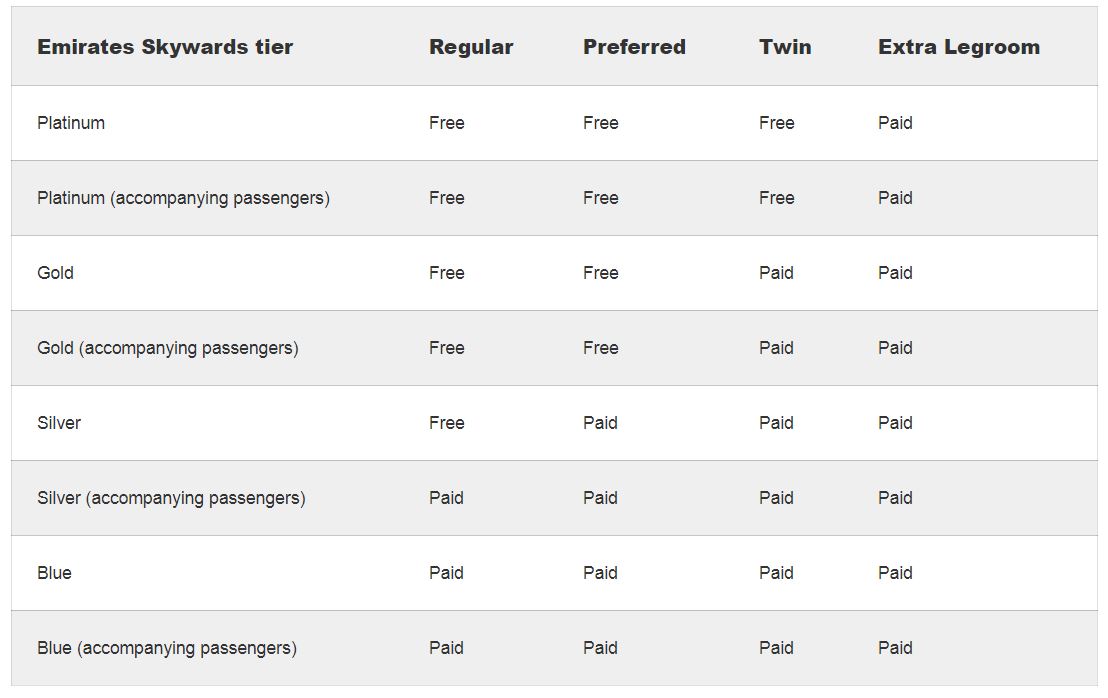Click "Silver (accompanying passengers)" row label
This screenshot has width=1108, height=698.
171,498
